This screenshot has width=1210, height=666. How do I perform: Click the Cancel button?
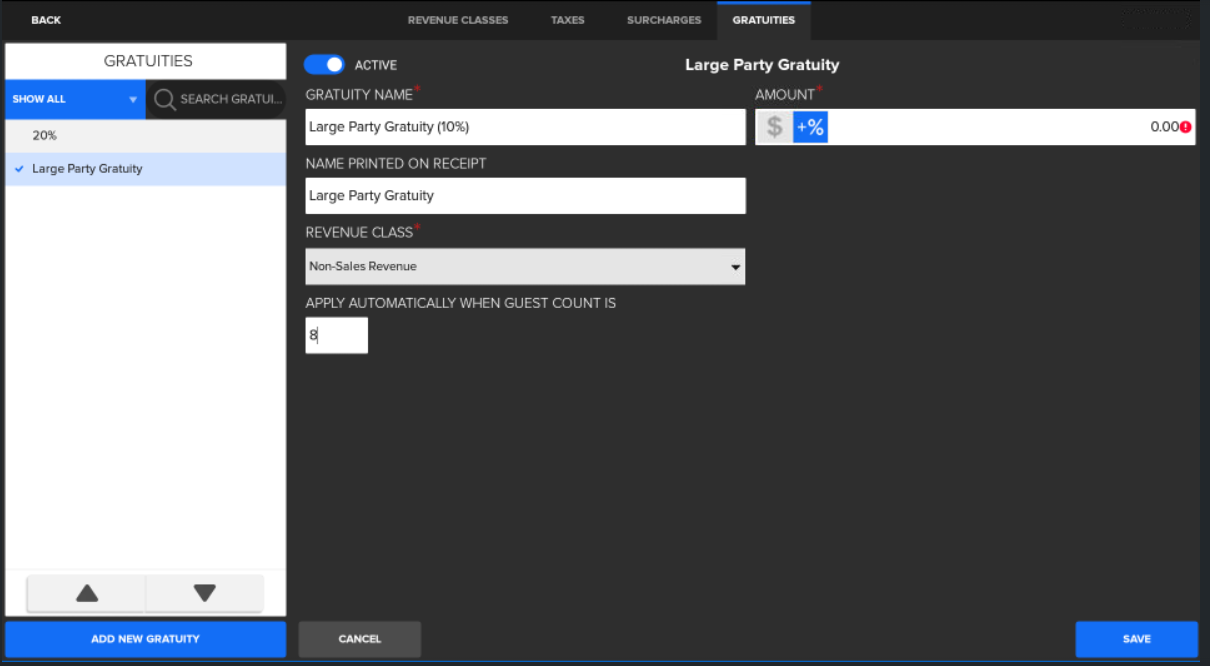359,639
